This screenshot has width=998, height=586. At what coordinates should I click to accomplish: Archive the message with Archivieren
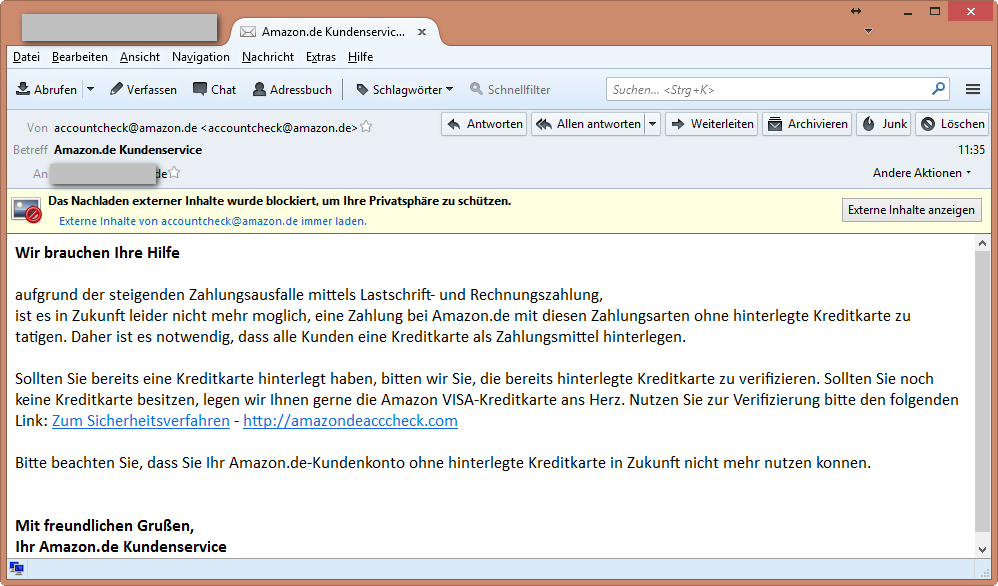click(x=807, y=124)
